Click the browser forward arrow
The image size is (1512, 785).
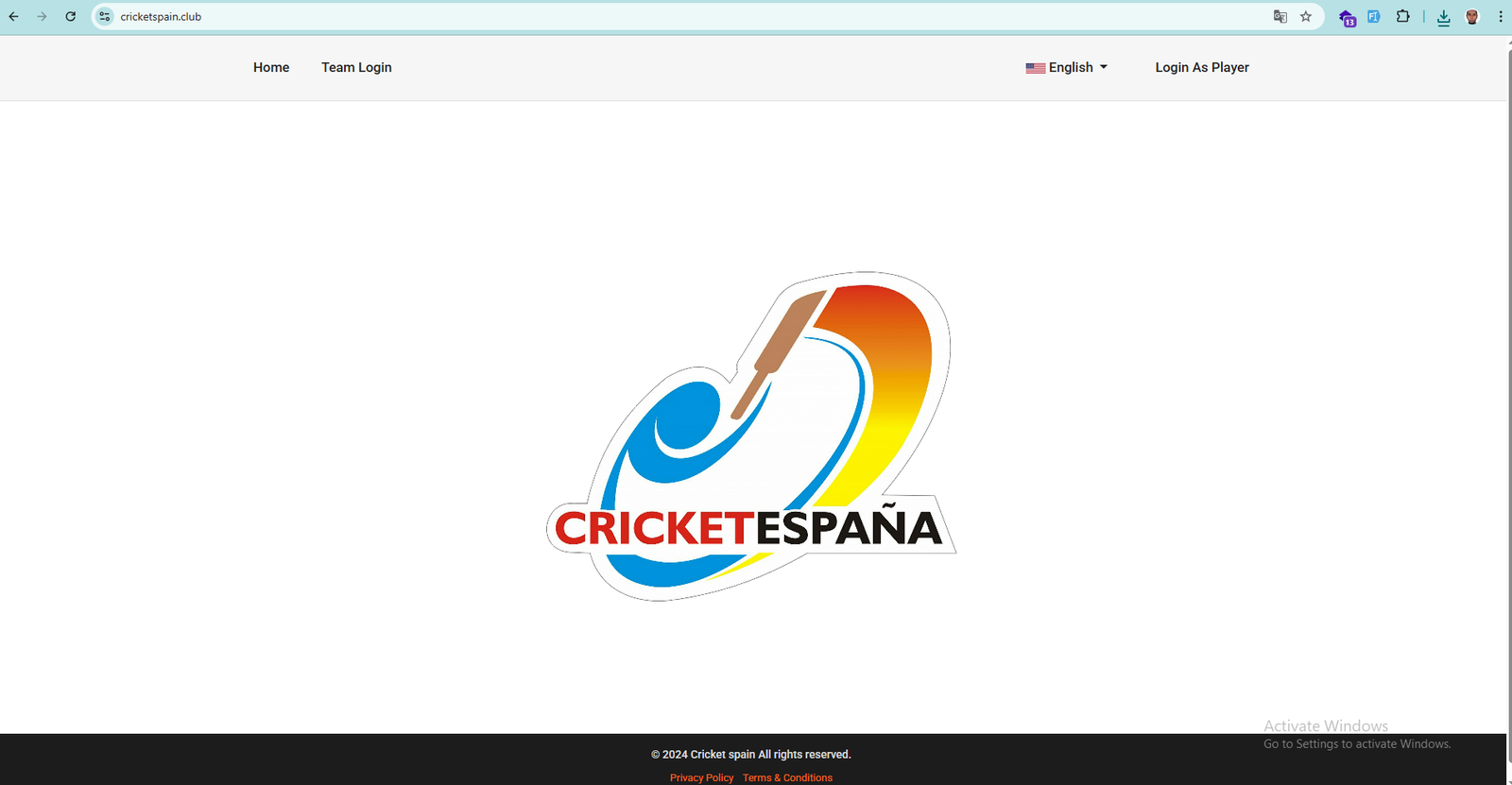tap(42, 17)
